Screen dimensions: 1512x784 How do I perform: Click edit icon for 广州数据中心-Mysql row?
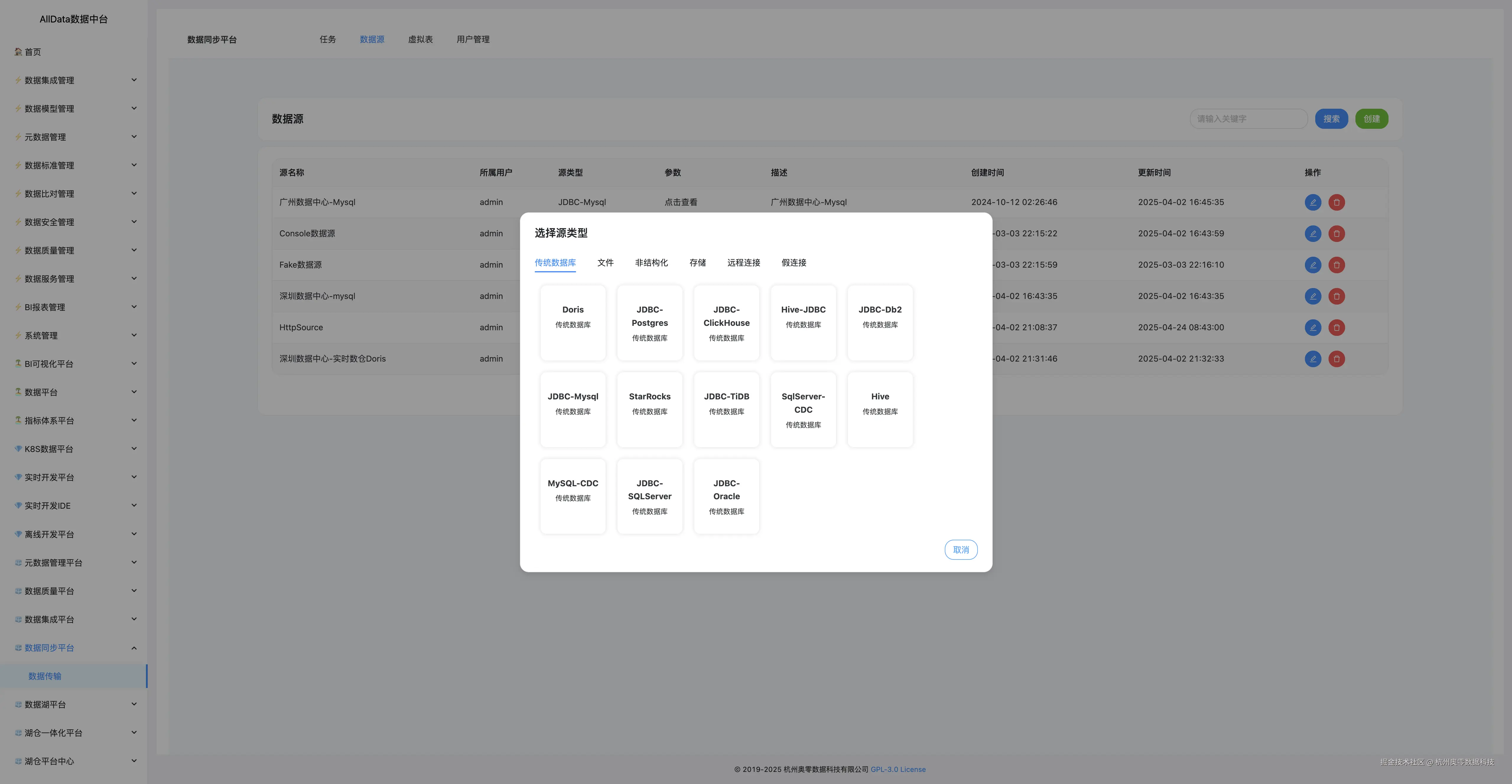pyautogui.click(x=1312, y=202)
